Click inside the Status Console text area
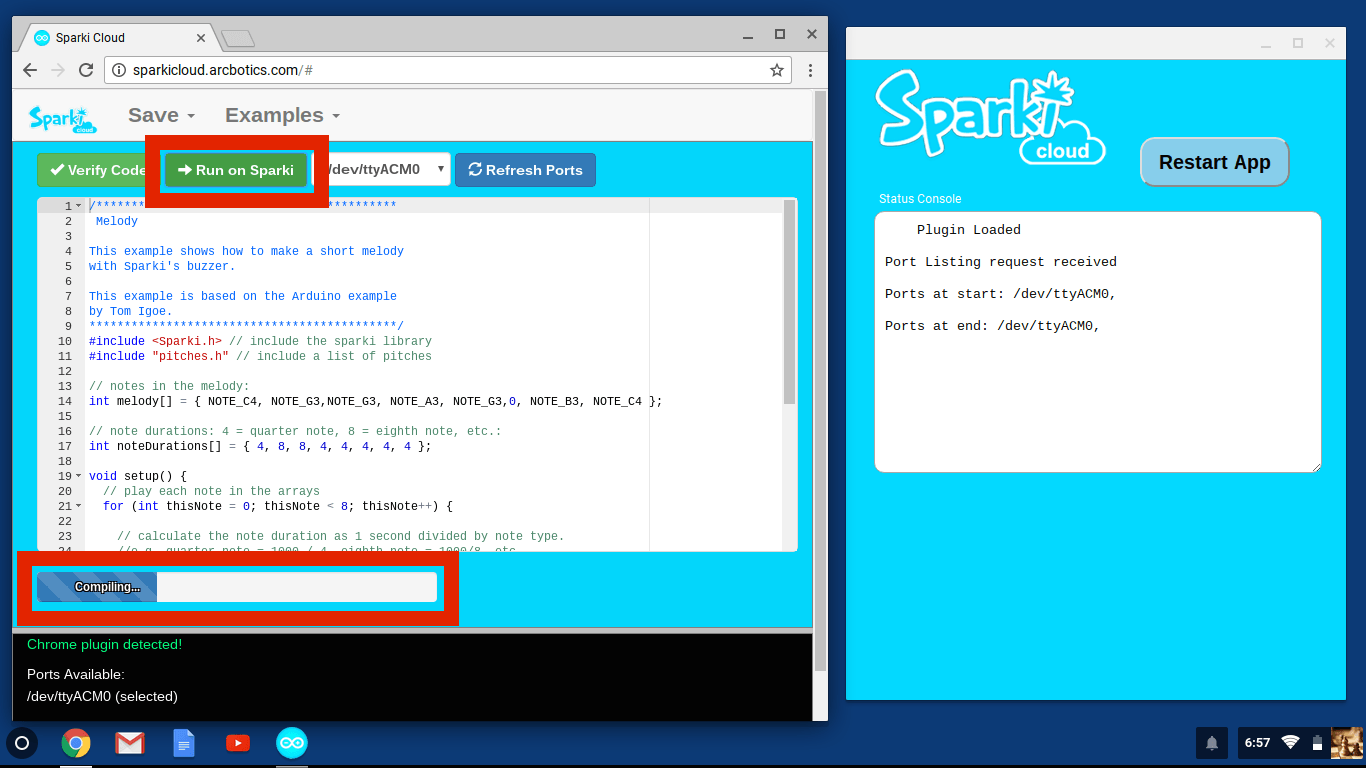 [x=1098, y=342]
